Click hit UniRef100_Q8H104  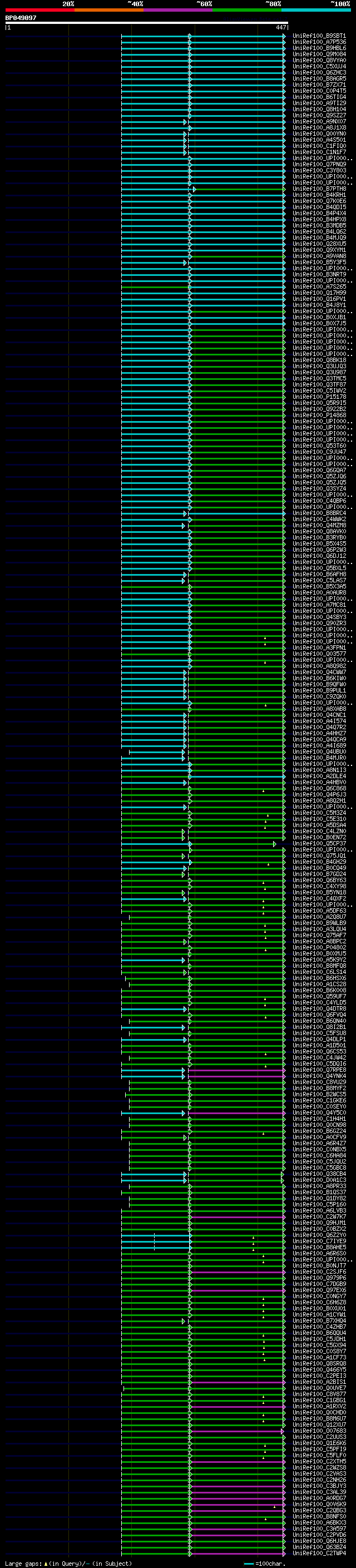point(319,109)
